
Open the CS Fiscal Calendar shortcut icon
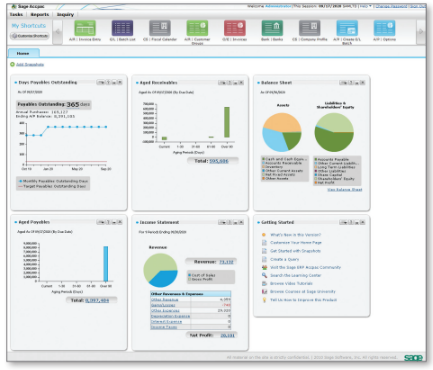(160, 28)
